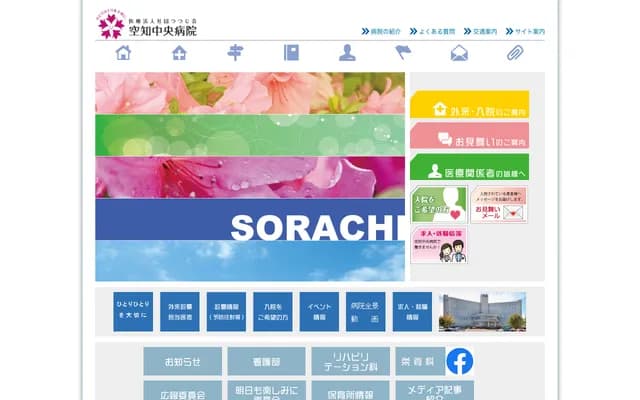Viewport: 640px width, 400px height.
Task: Click the hospital building photo thumbnail
Action: tap(482, 311)
